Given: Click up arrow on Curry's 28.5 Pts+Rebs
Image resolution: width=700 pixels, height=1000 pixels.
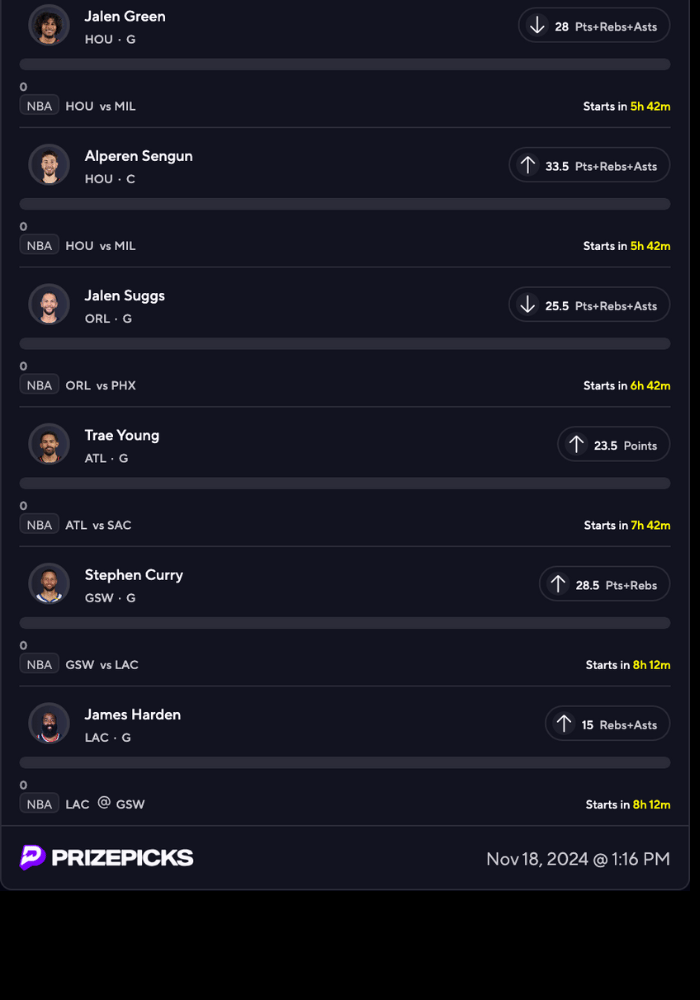Looking at the screenshot, I should pos(558,585).
